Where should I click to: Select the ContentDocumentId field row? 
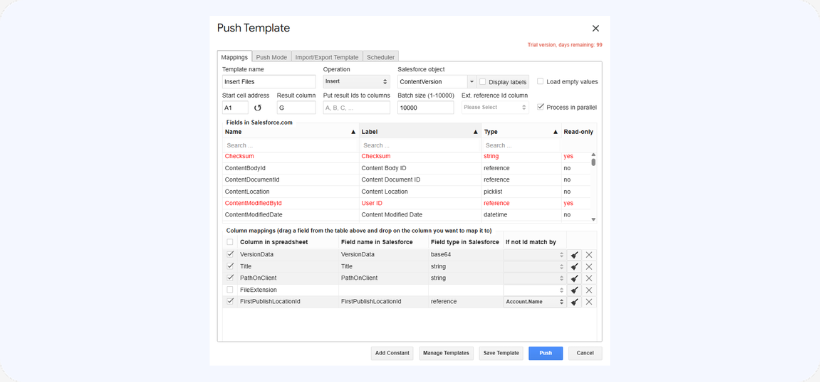point(406,180)
